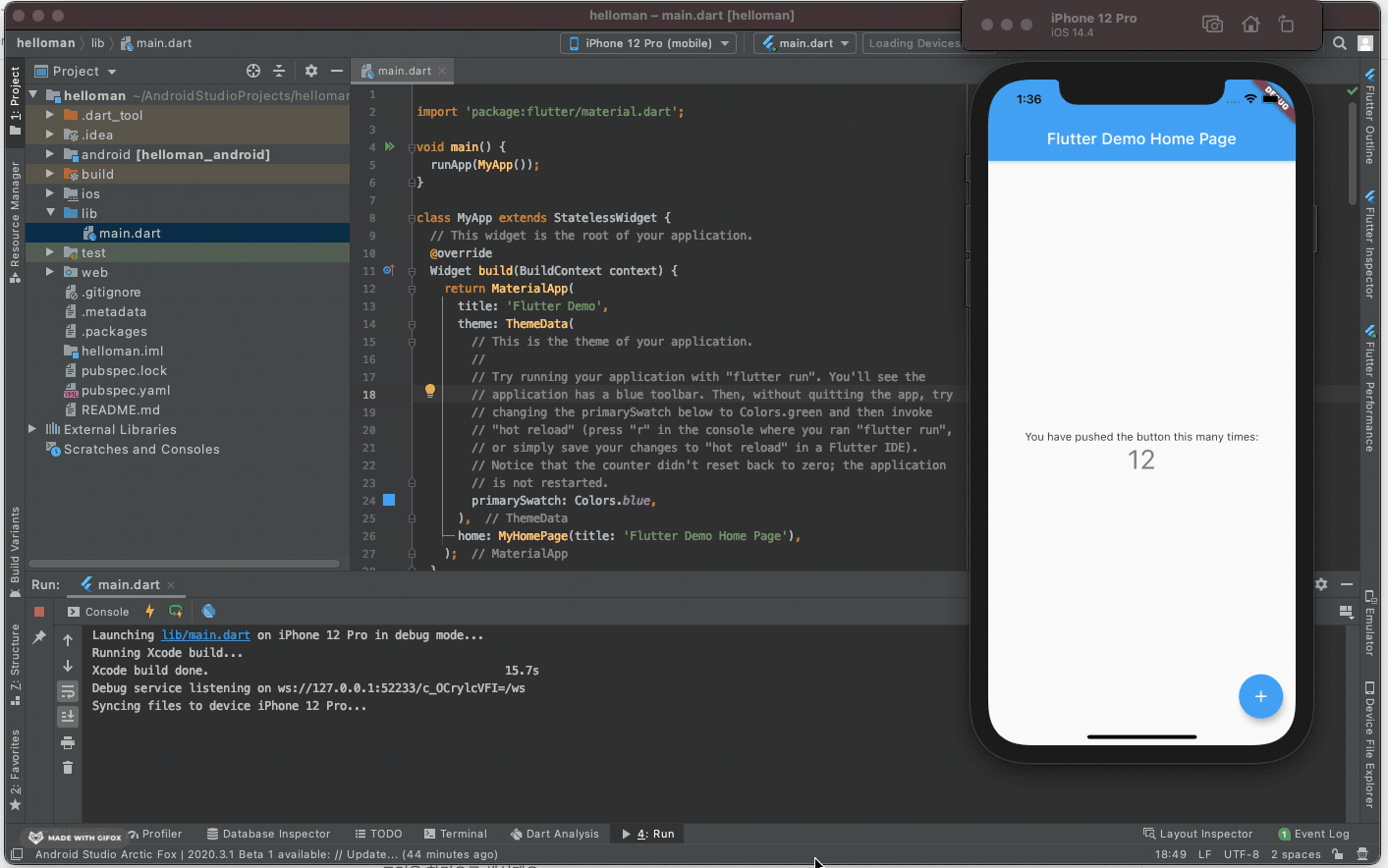Rotate the simulator device icon
Screen dimensions: 1388x868
pos(1286,25)
